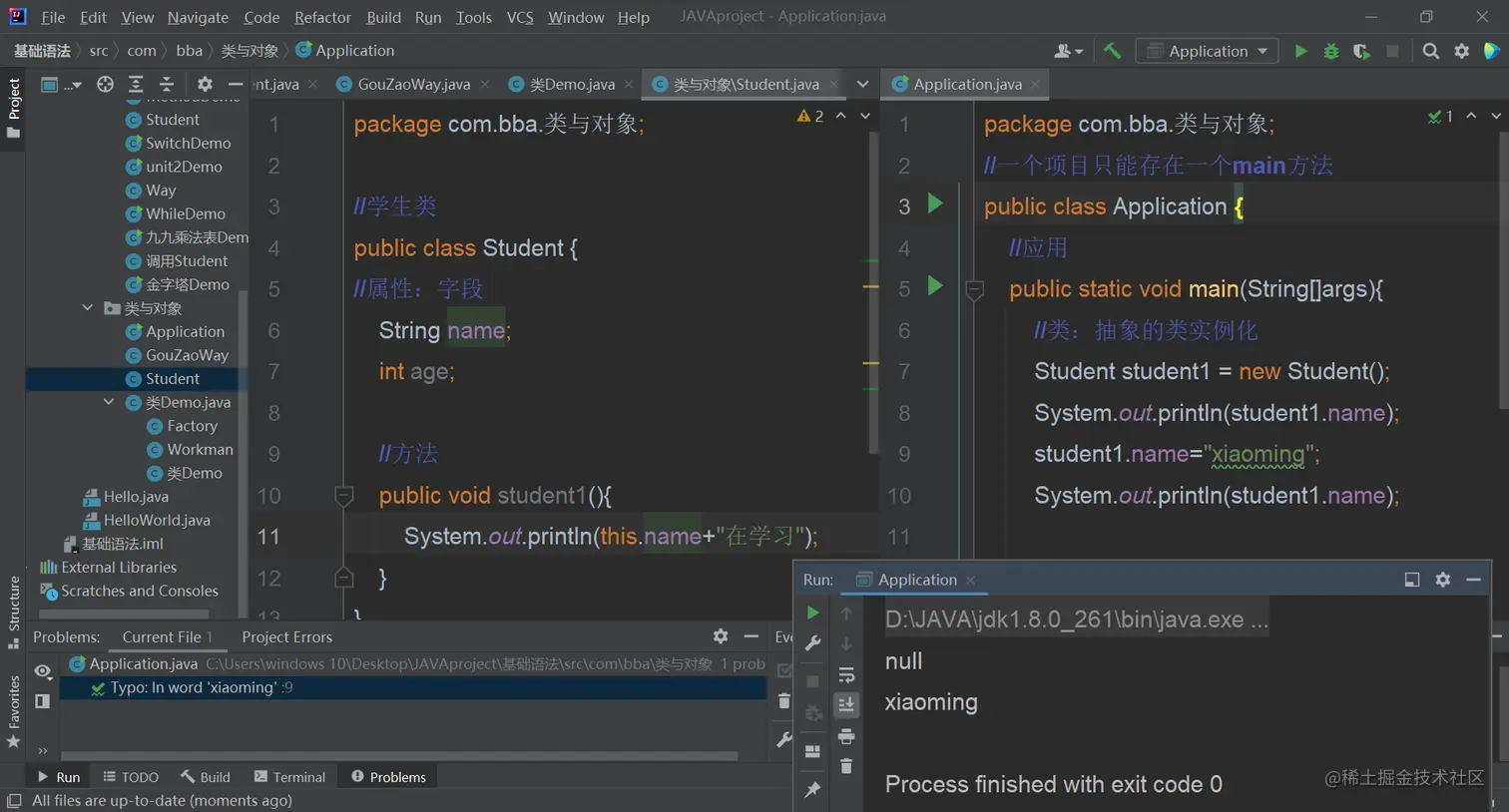This screenshot has width=1509, height=812.
Task: Pin the Run tab
Action: click(812, 790)
